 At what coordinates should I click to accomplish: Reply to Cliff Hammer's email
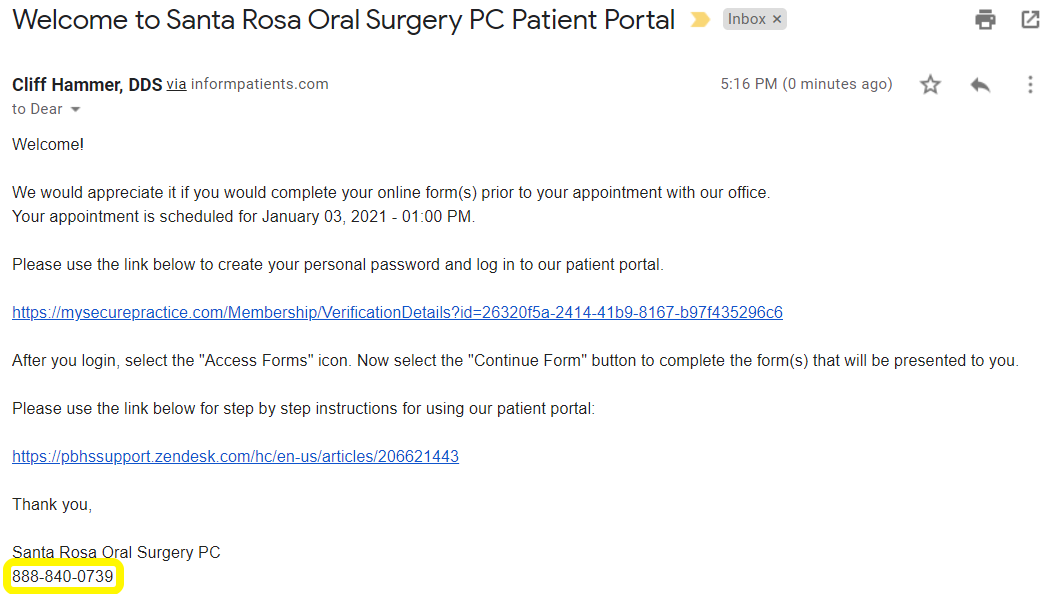pos(980,85)
